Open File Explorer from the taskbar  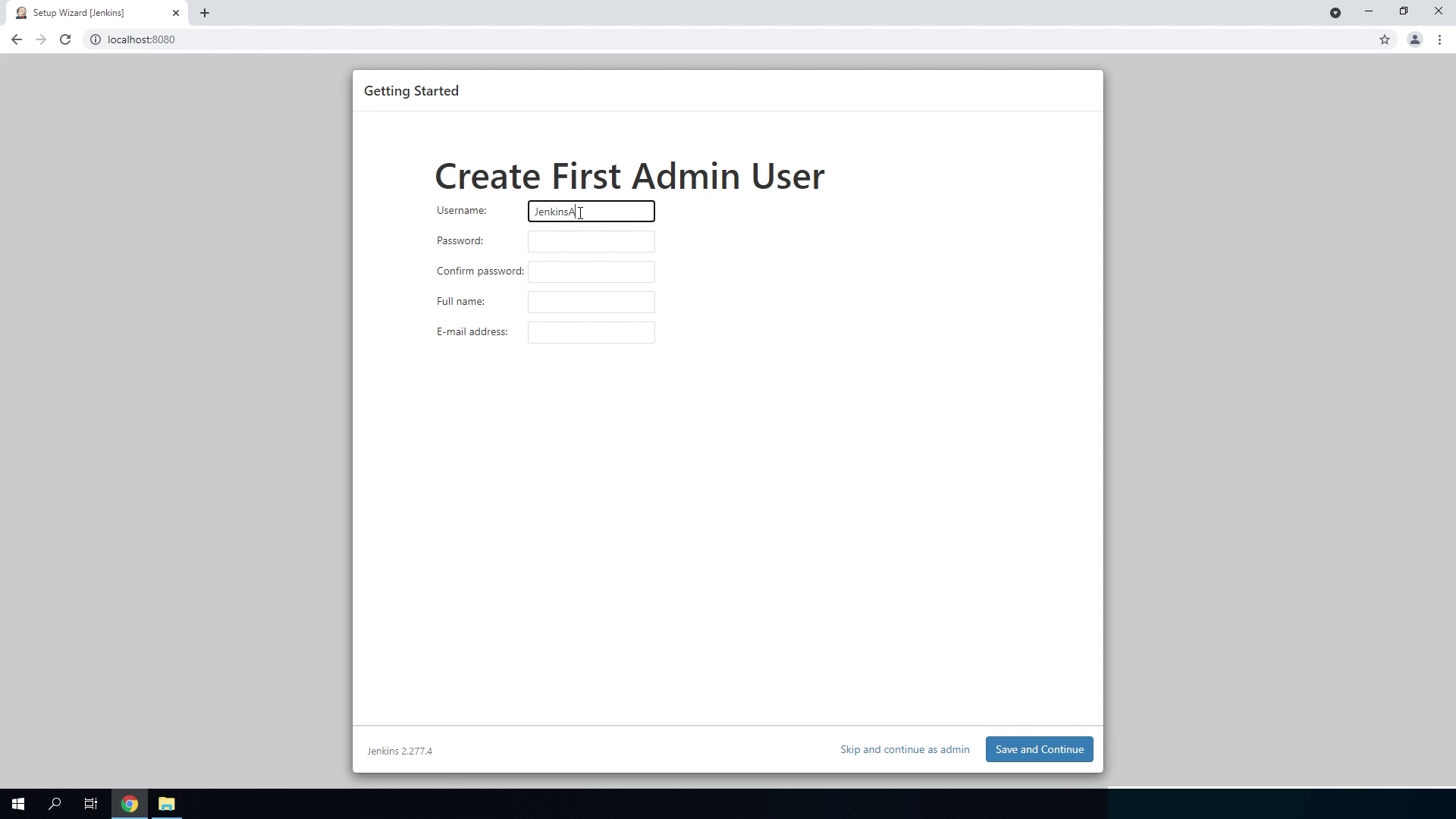tap(166, 804)
